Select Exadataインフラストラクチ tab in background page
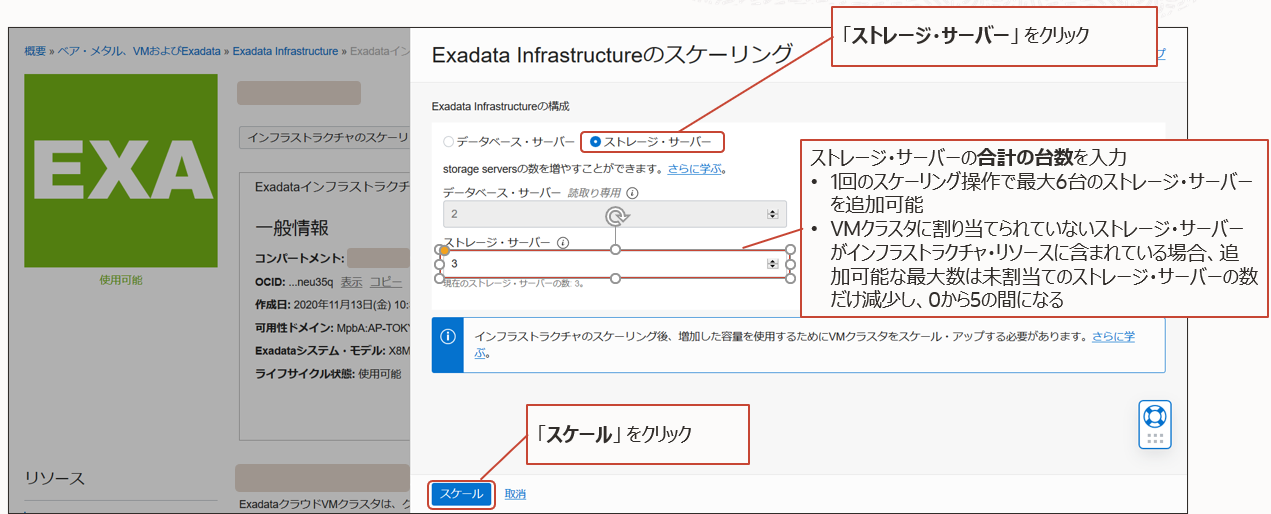The image size is (1271, 514). (x=332, y=187)
